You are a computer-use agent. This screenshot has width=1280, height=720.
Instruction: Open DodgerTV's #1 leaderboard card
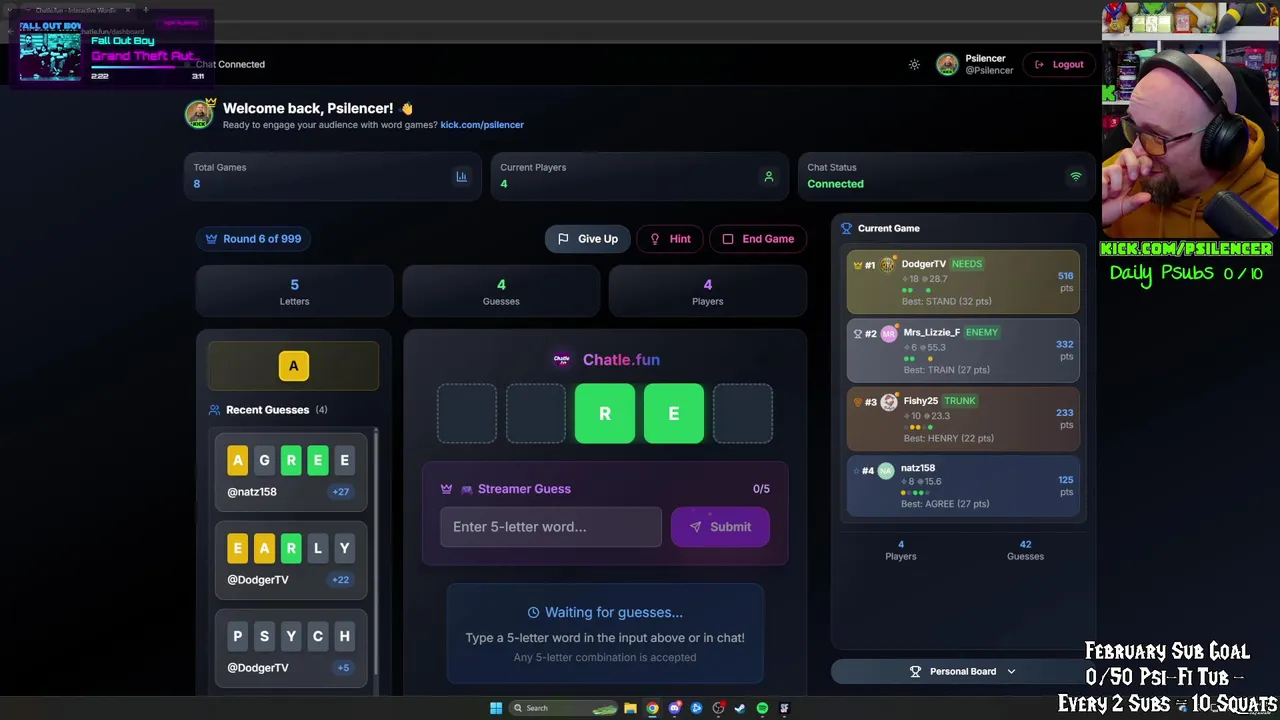(963, 282)
